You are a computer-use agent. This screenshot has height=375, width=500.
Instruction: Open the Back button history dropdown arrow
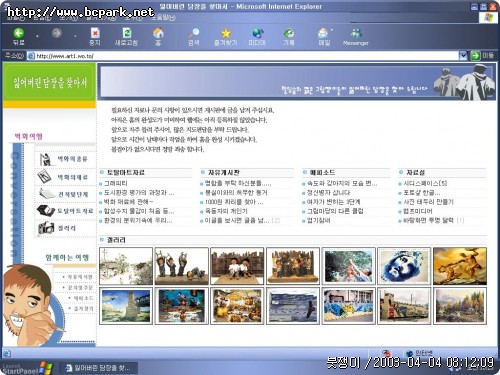[37, 36]
